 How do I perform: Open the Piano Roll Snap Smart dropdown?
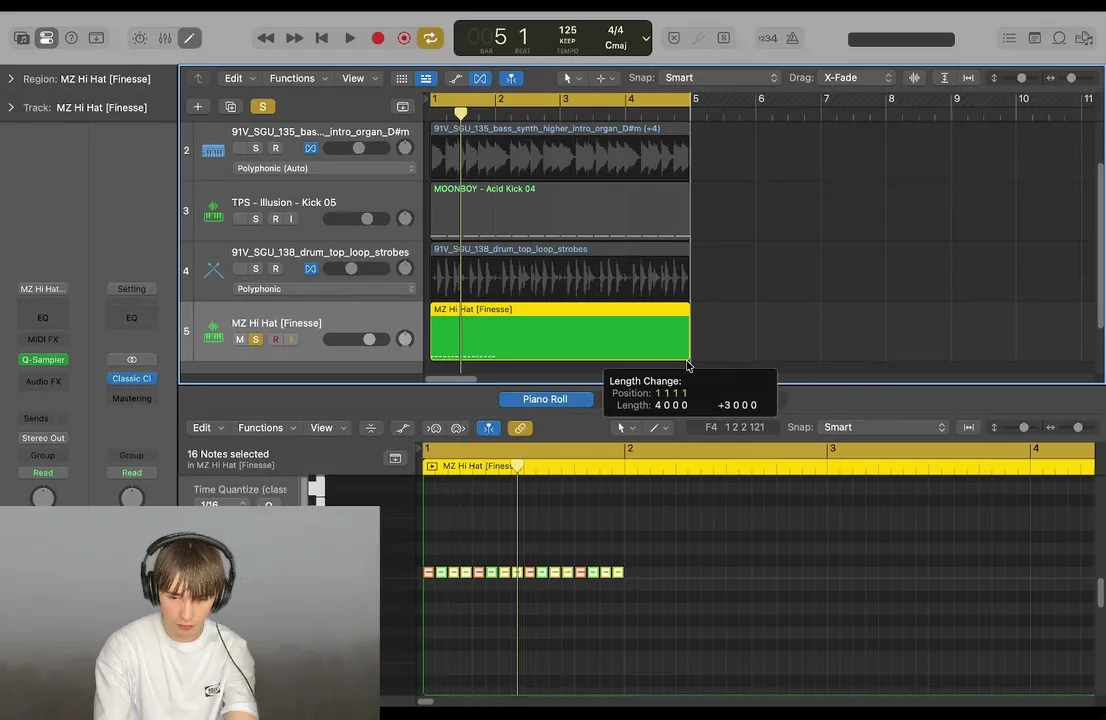[884, 427]
